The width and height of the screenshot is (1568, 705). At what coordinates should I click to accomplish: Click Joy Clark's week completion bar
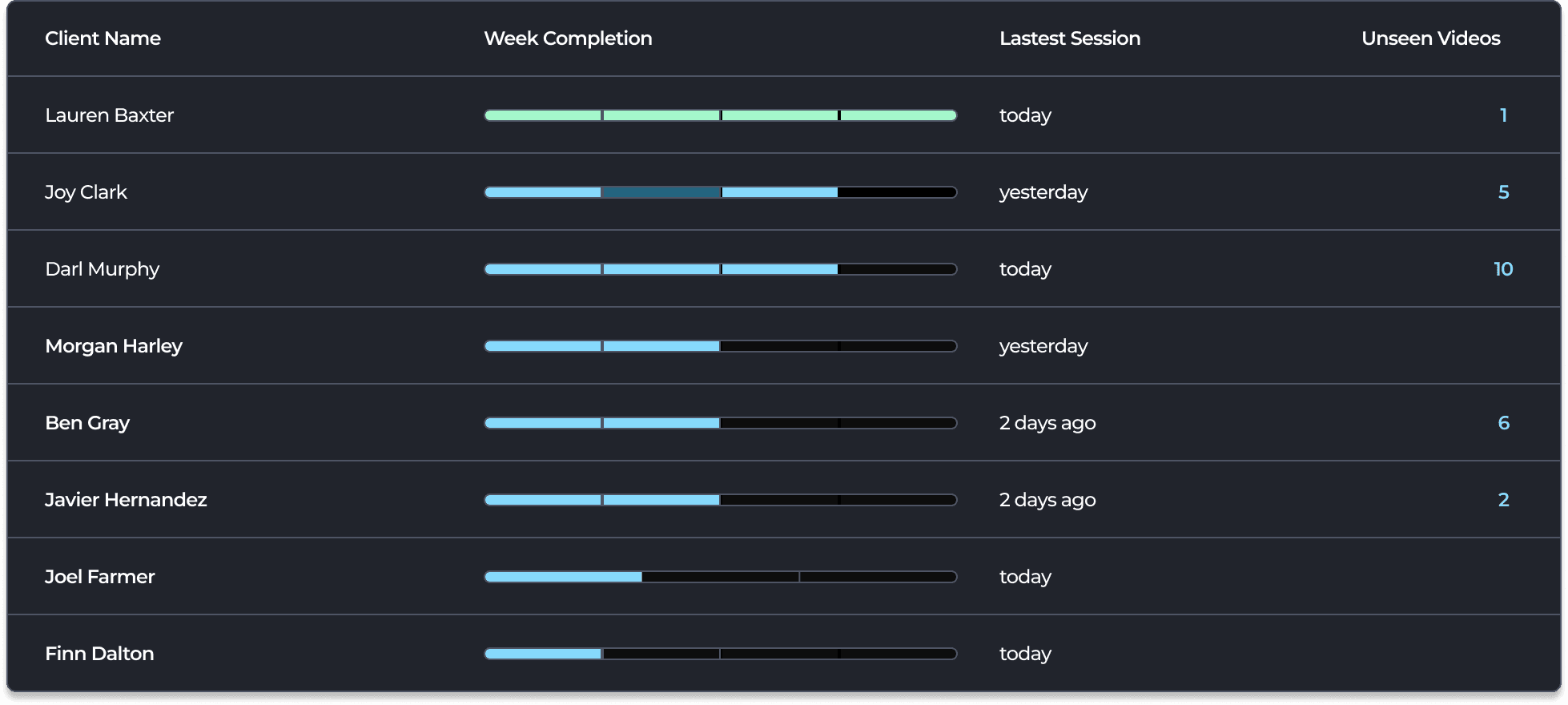tap(720, 192)
